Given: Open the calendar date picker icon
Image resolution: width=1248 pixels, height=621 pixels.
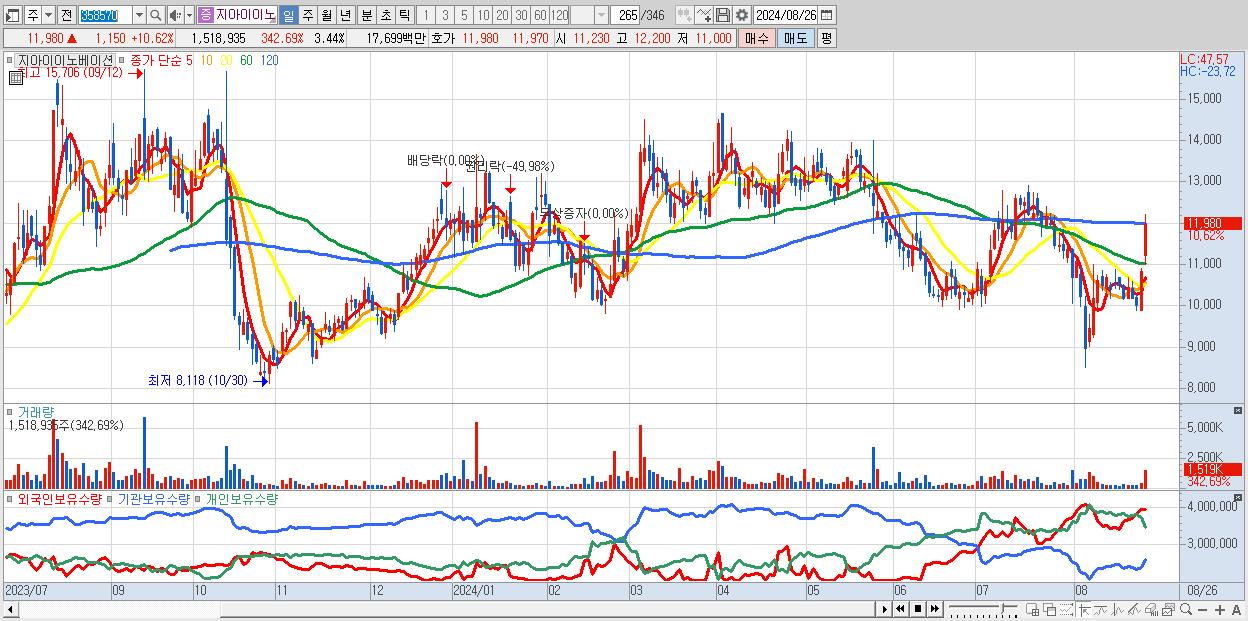Looking at the screenshot, I should tap(826, 15).
